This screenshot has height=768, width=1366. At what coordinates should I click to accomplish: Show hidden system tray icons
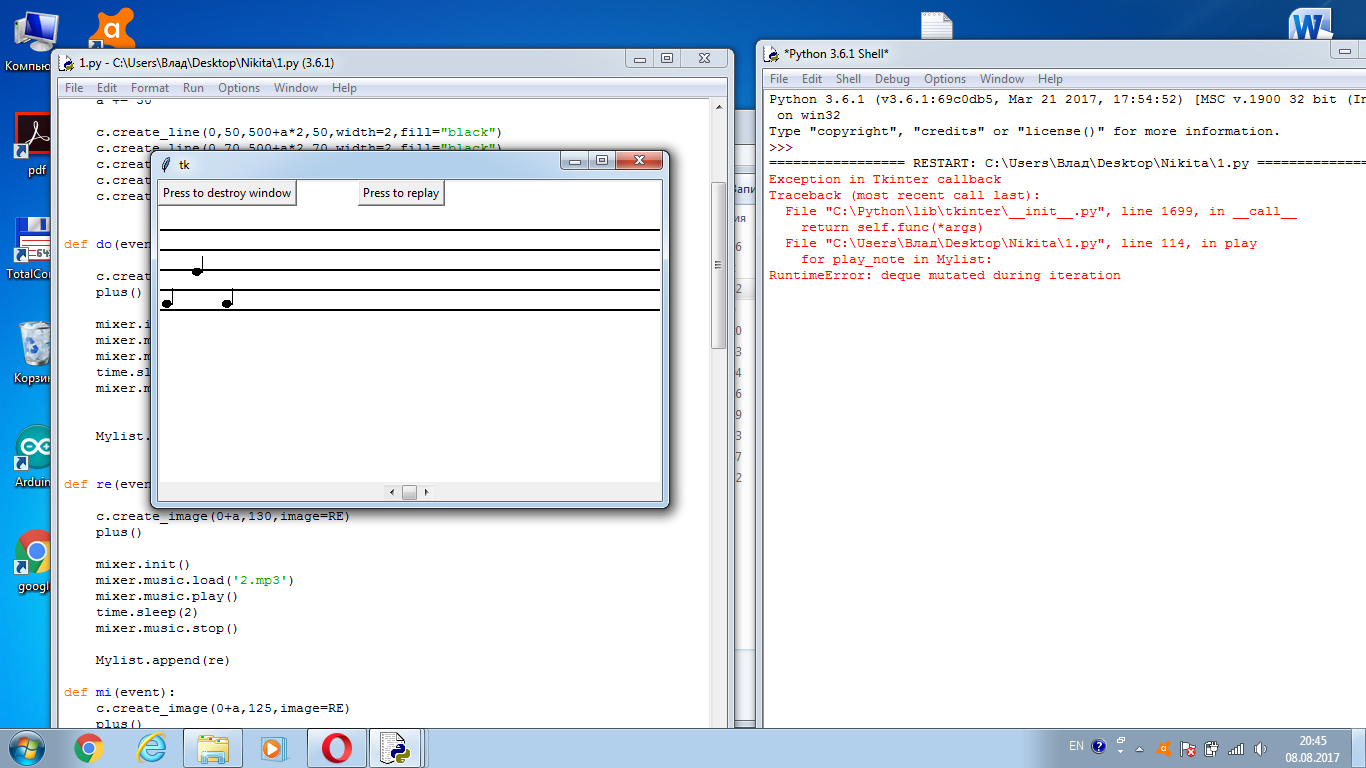click(x=1121, y=747)
